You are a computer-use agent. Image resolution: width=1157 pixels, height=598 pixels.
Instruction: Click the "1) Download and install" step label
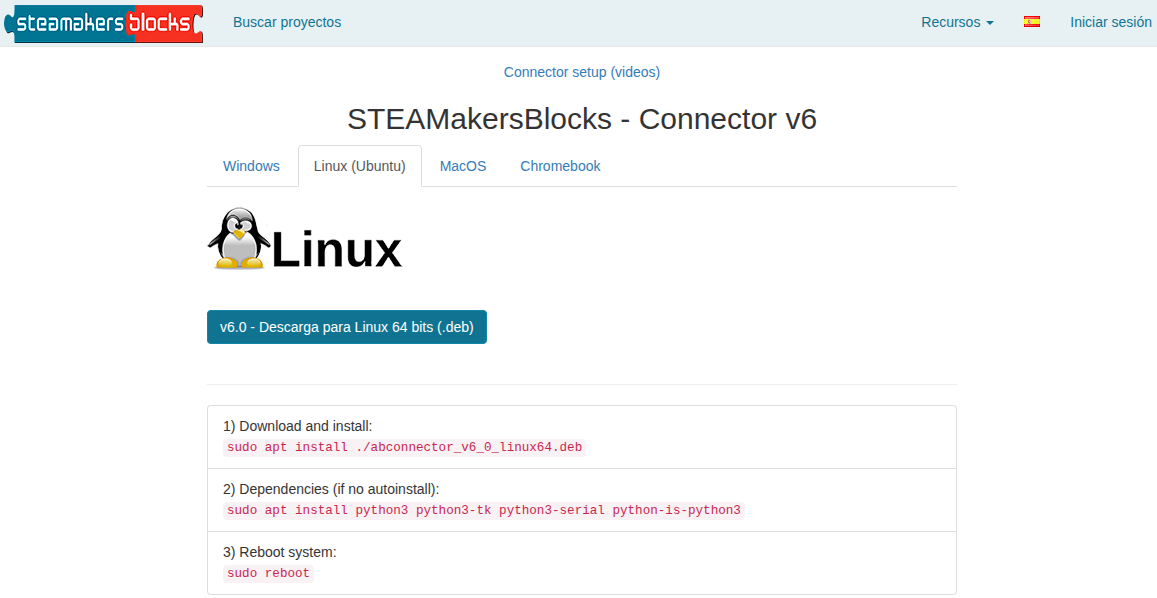click(x=298, y=426)
